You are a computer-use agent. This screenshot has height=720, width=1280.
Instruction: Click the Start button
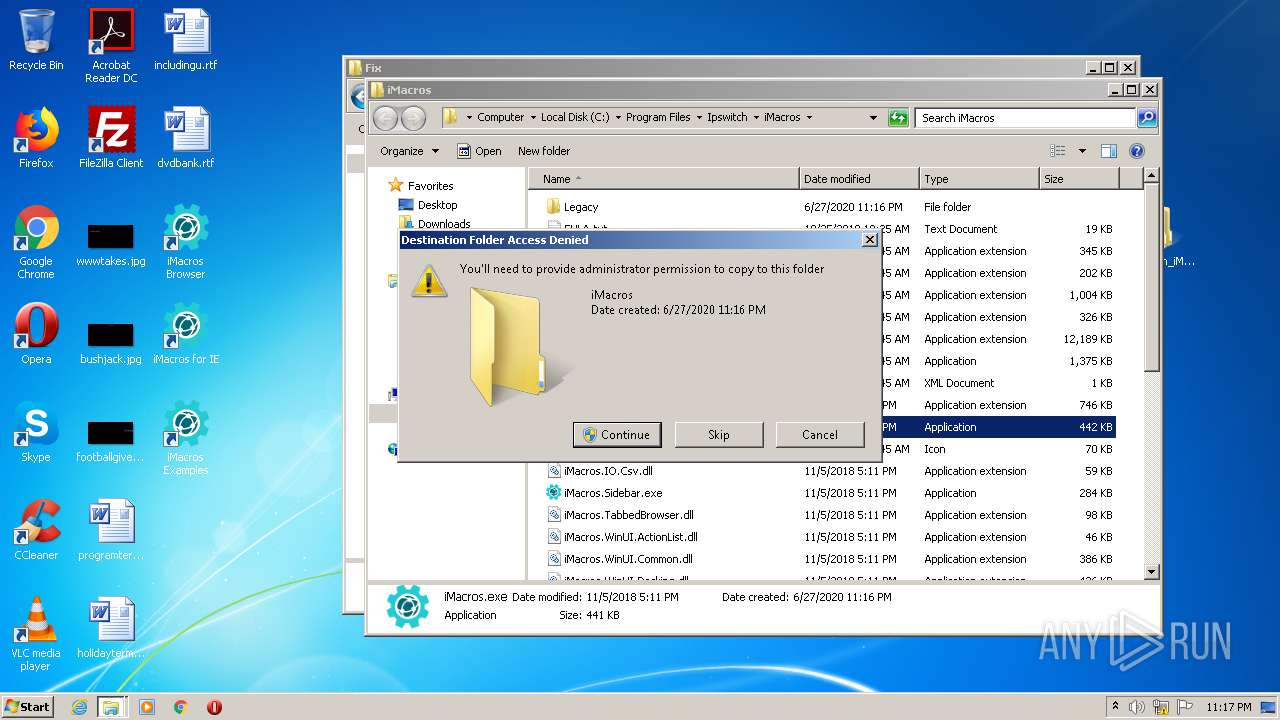[x=28, y=707]
